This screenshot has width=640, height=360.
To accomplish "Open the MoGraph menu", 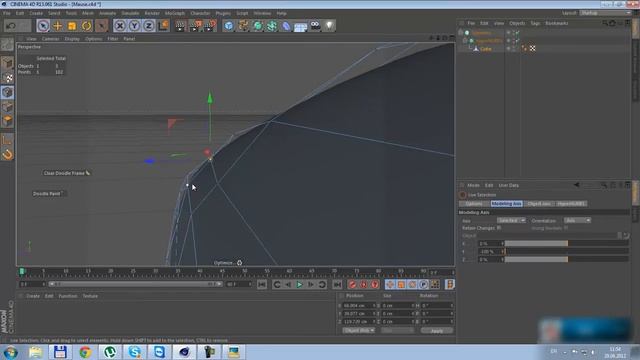I will (x=175, y=13).
